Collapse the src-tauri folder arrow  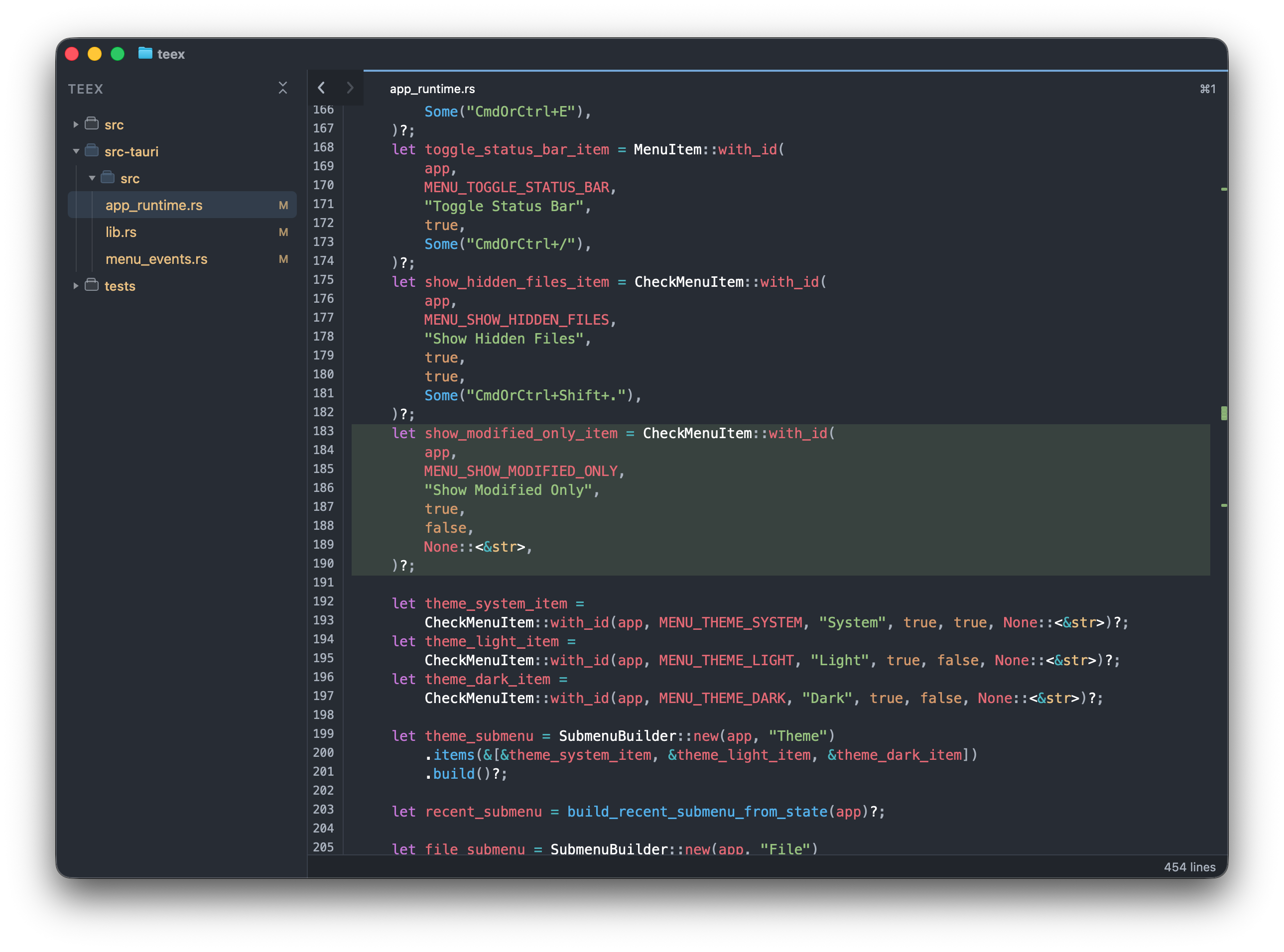coord(76,151)
